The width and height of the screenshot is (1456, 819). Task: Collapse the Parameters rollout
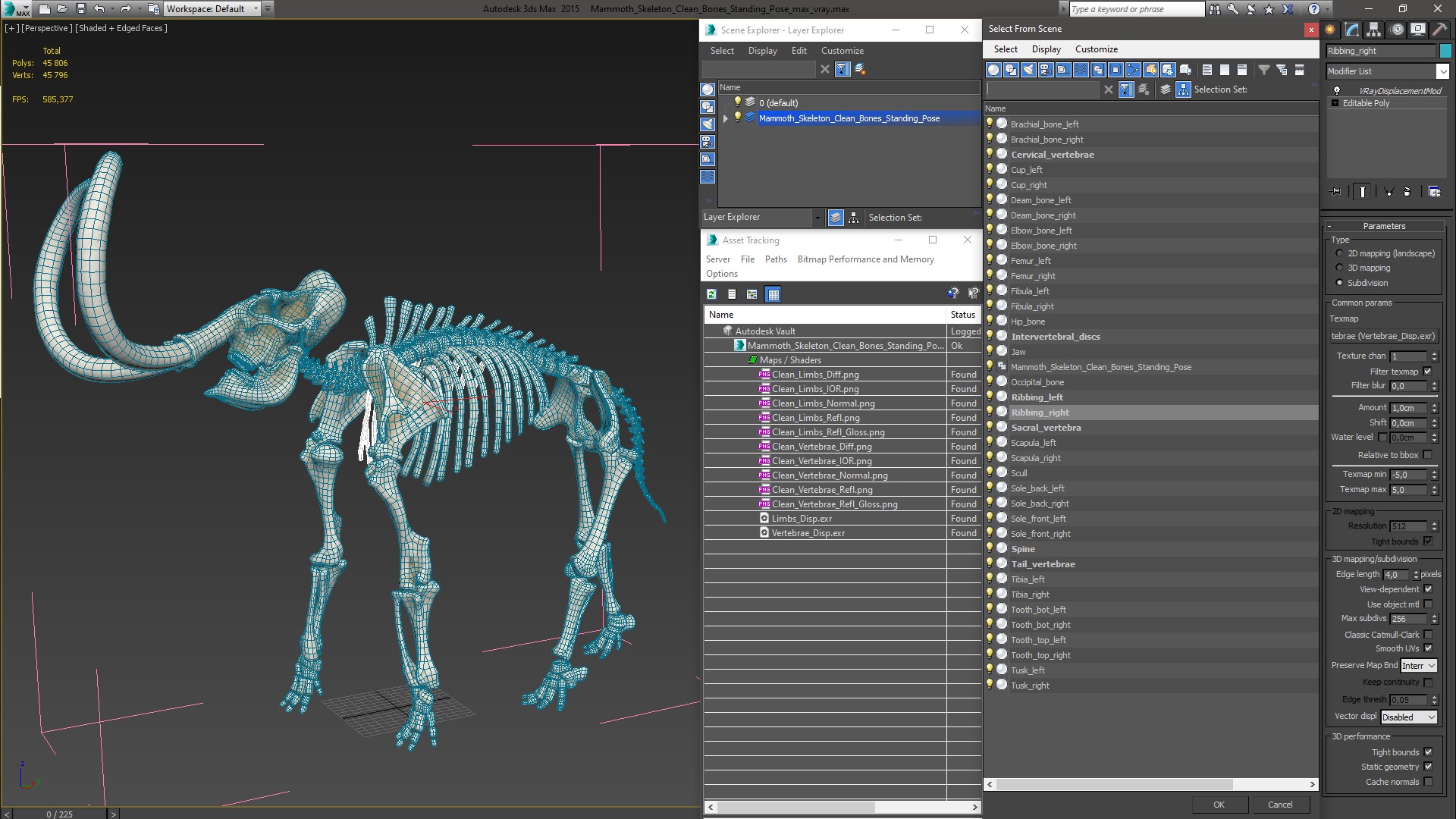[1384, 226]
